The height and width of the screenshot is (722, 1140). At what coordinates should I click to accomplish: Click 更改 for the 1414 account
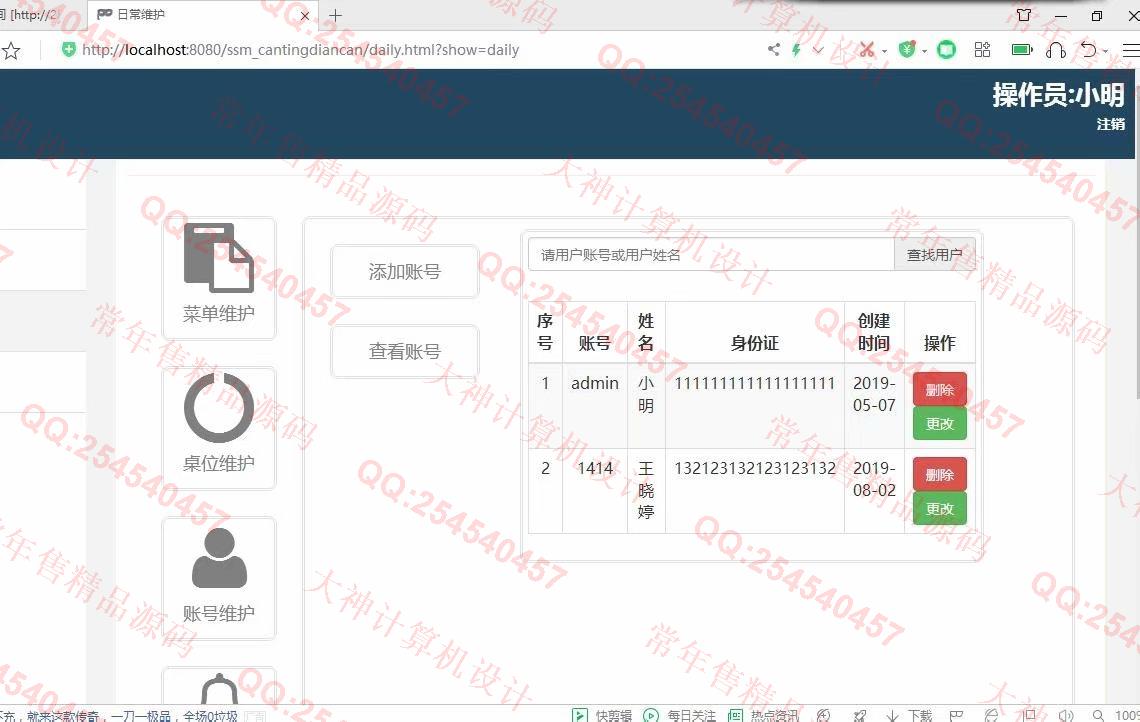pyautogui.click(x=939, y=508)
